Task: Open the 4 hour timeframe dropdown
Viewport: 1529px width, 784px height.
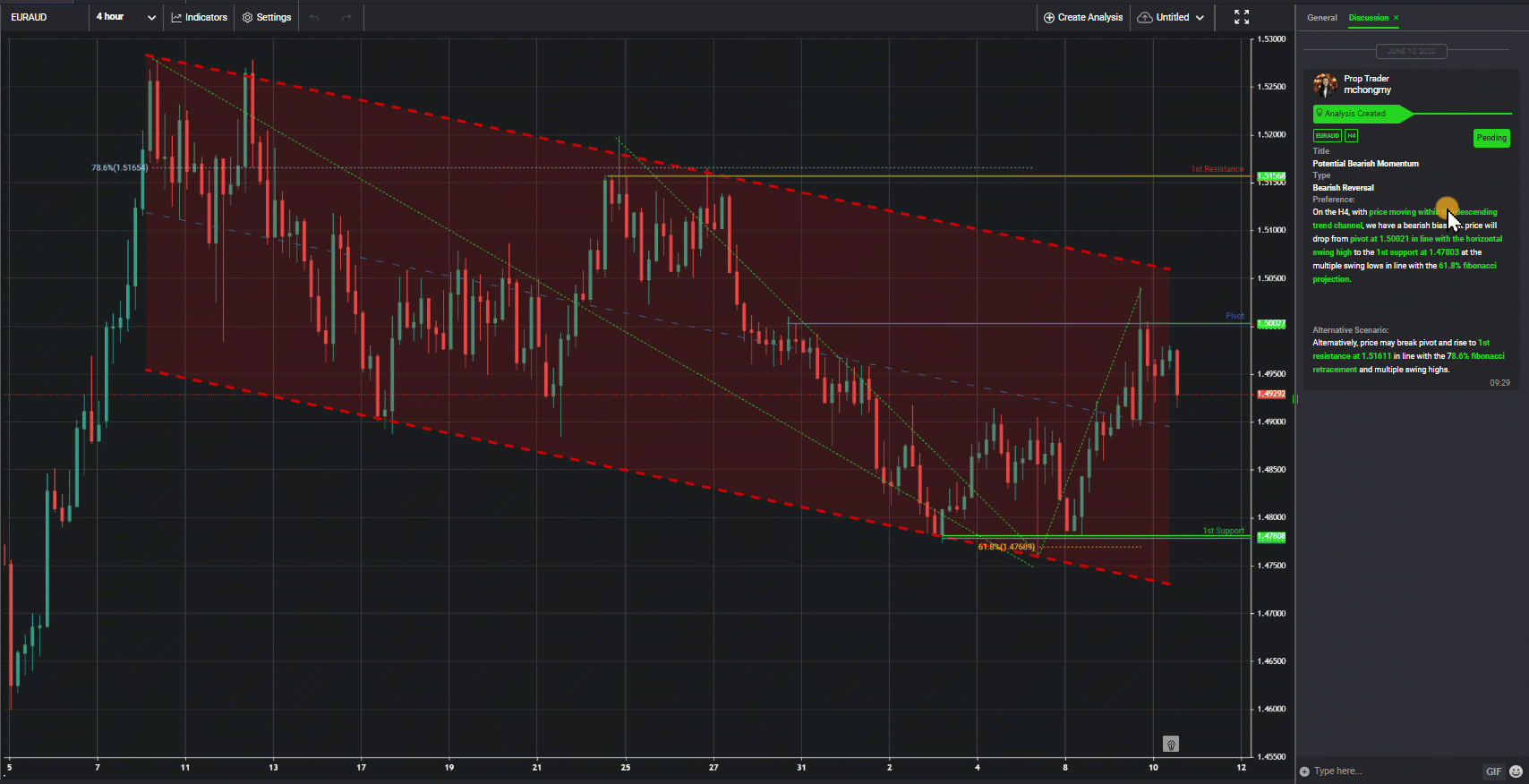Action: (126, 17)
